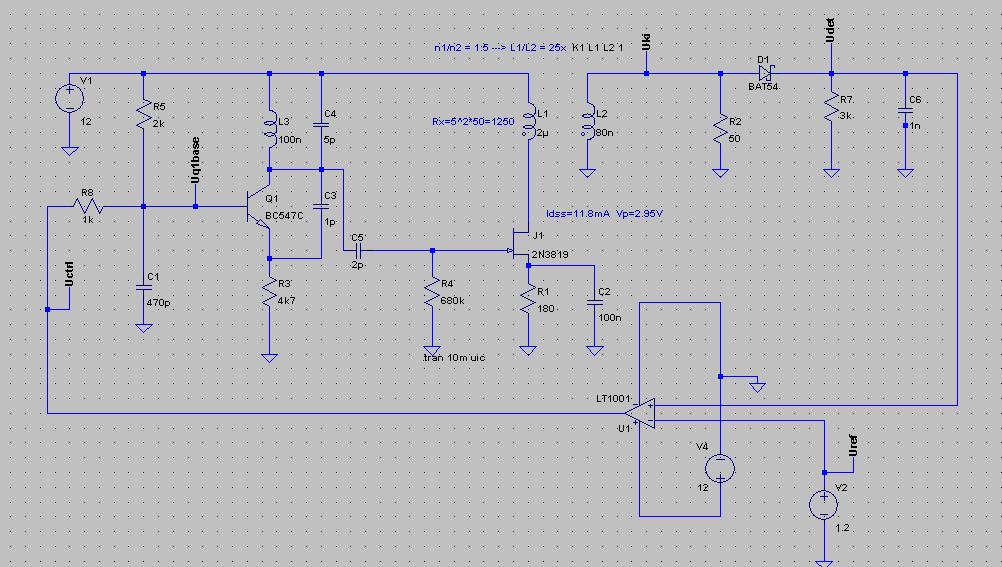Click the L2 80n inductor

[588, 122]
